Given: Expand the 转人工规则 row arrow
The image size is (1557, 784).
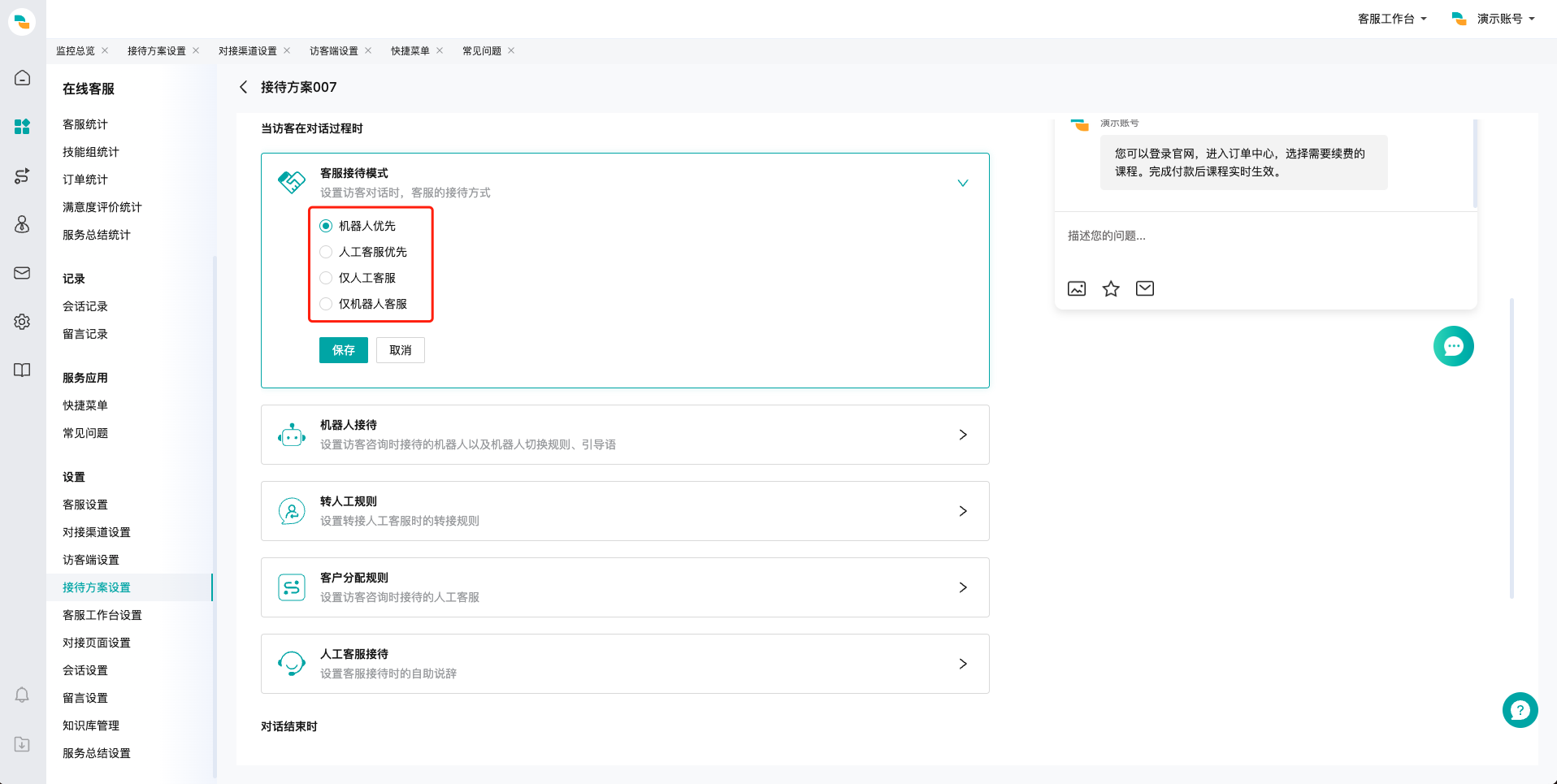Looking at the screenshot, I should [963, 511].
